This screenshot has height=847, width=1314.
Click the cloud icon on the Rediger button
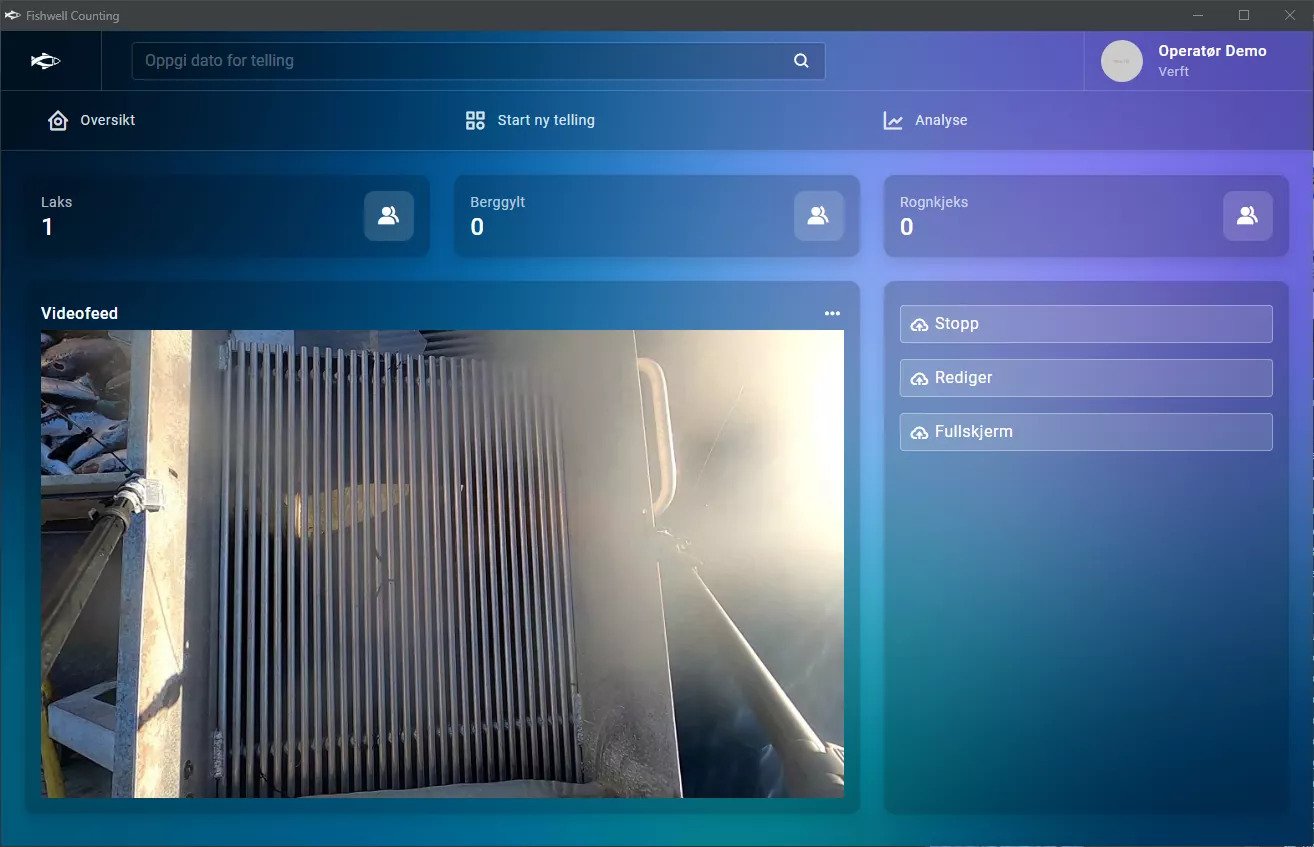919,379
